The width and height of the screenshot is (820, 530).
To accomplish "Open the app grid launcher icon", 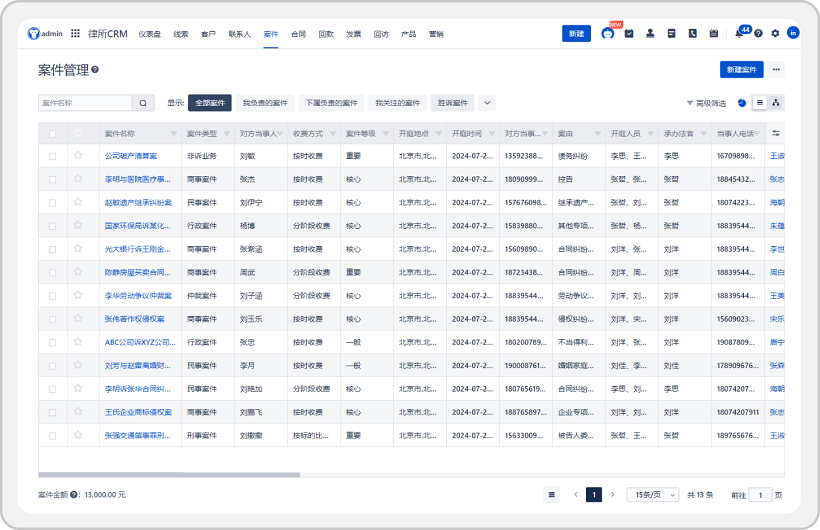I will [x=75, y=33].
